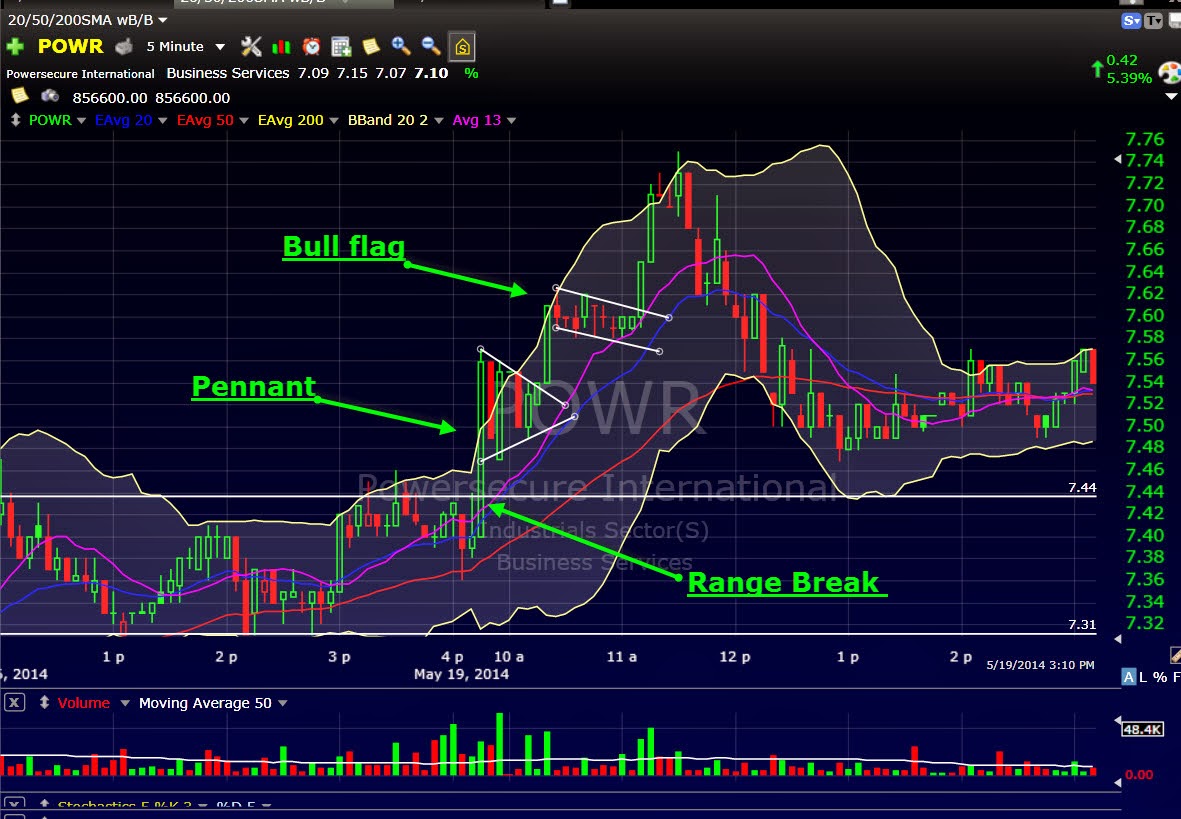This screenshot has width=1181, height=819.
Task: Click the 7.15 quote value
Action: point(352,73)
